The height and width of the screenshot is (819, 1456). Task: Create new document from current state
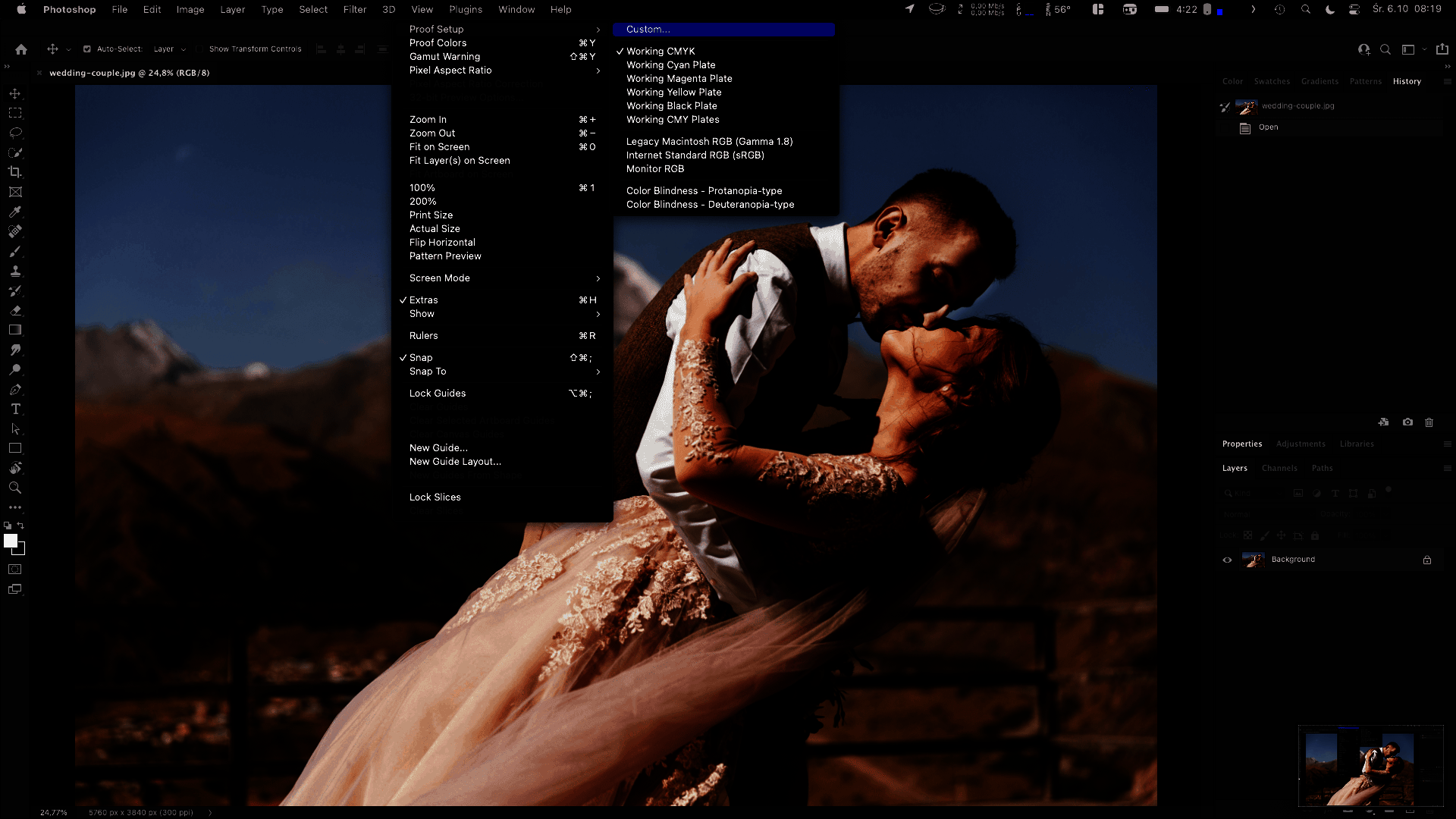(1384, 422)
